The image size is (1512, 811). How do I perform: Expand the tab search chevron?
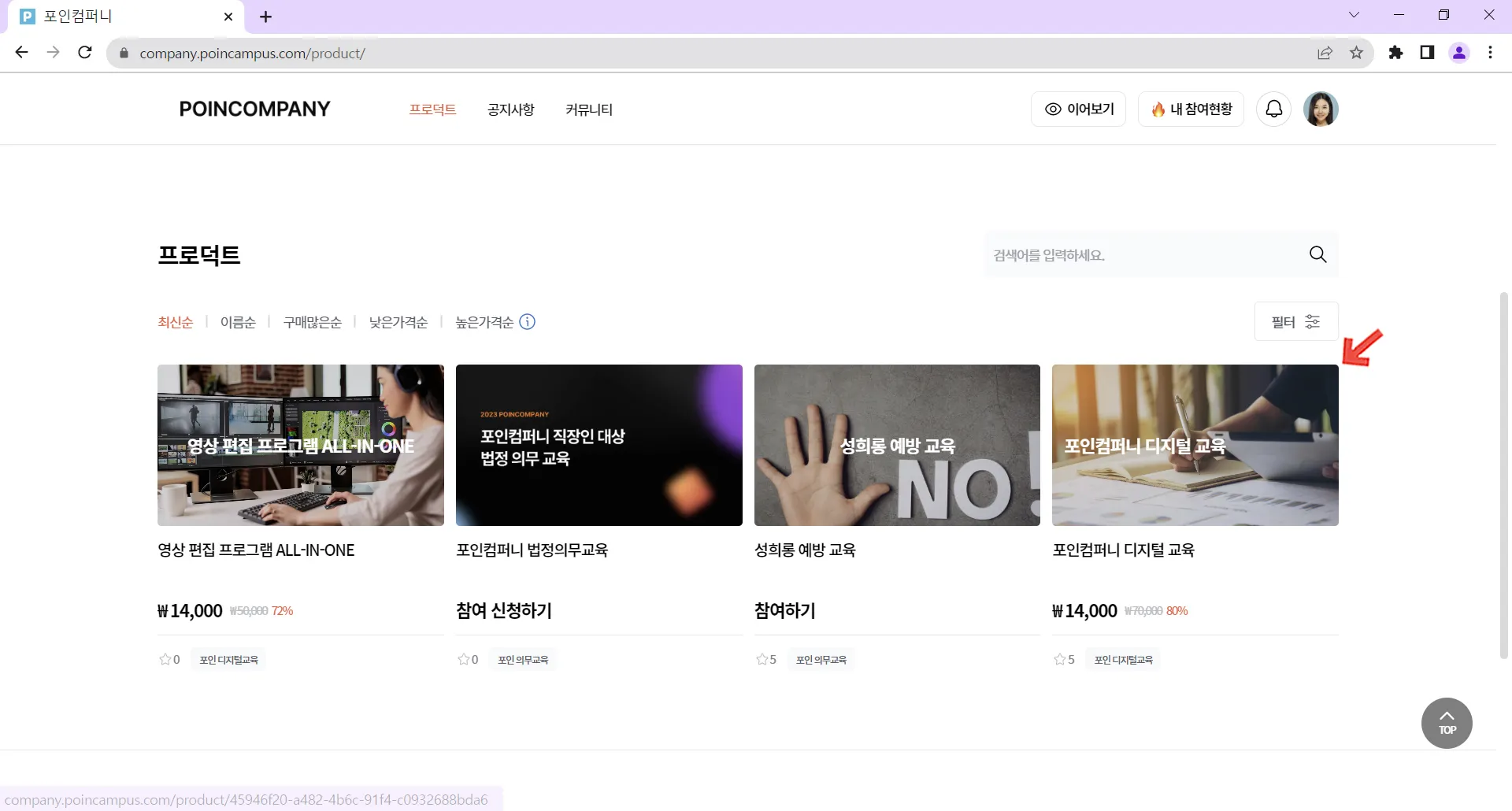[x=1354, y=15]
